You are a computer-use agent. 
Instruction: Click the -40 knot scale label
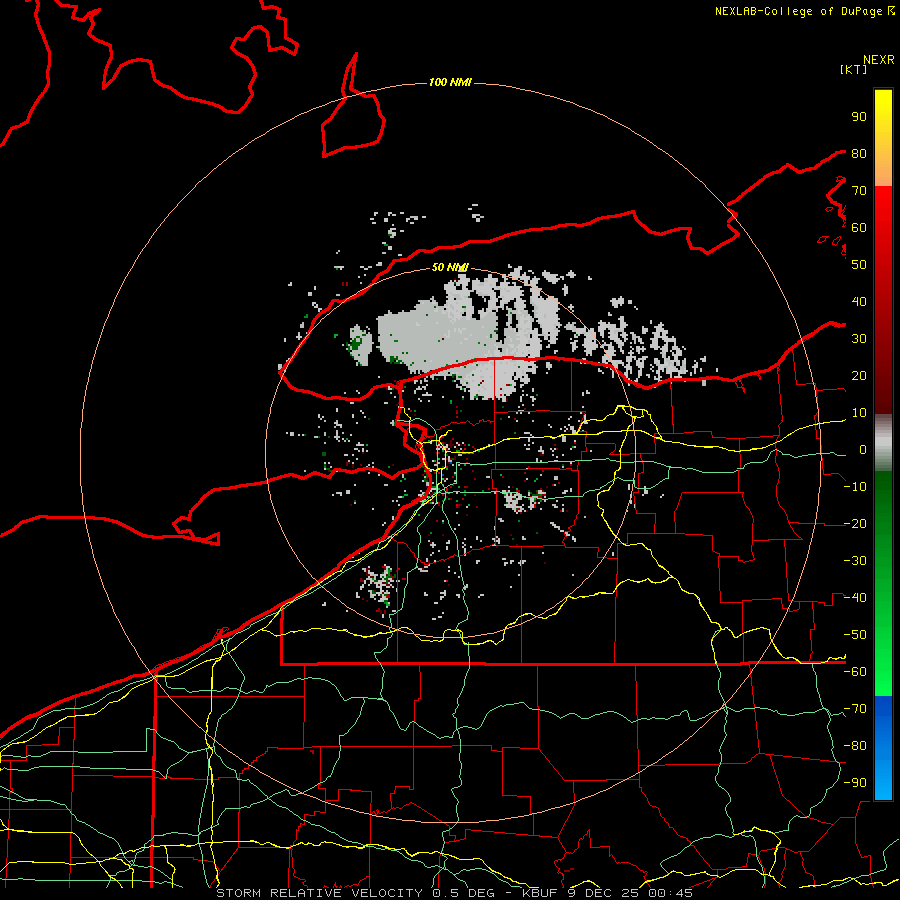(855, 598)
